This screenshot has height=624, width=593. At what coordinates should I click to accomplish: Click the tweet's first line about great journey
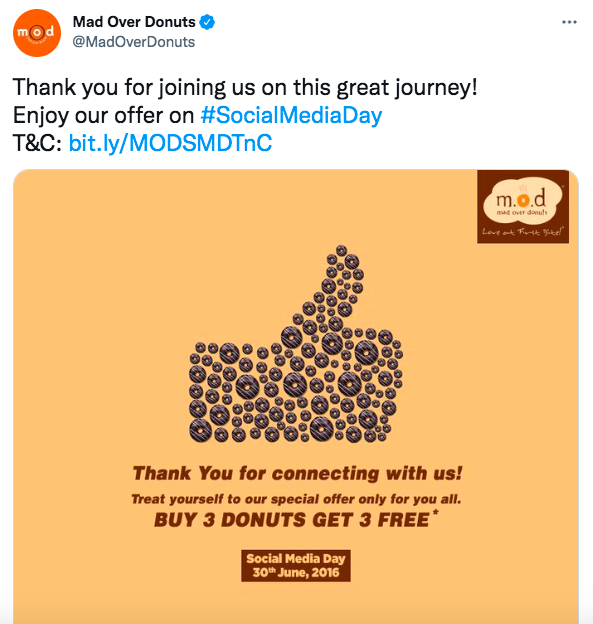[245, 88]
